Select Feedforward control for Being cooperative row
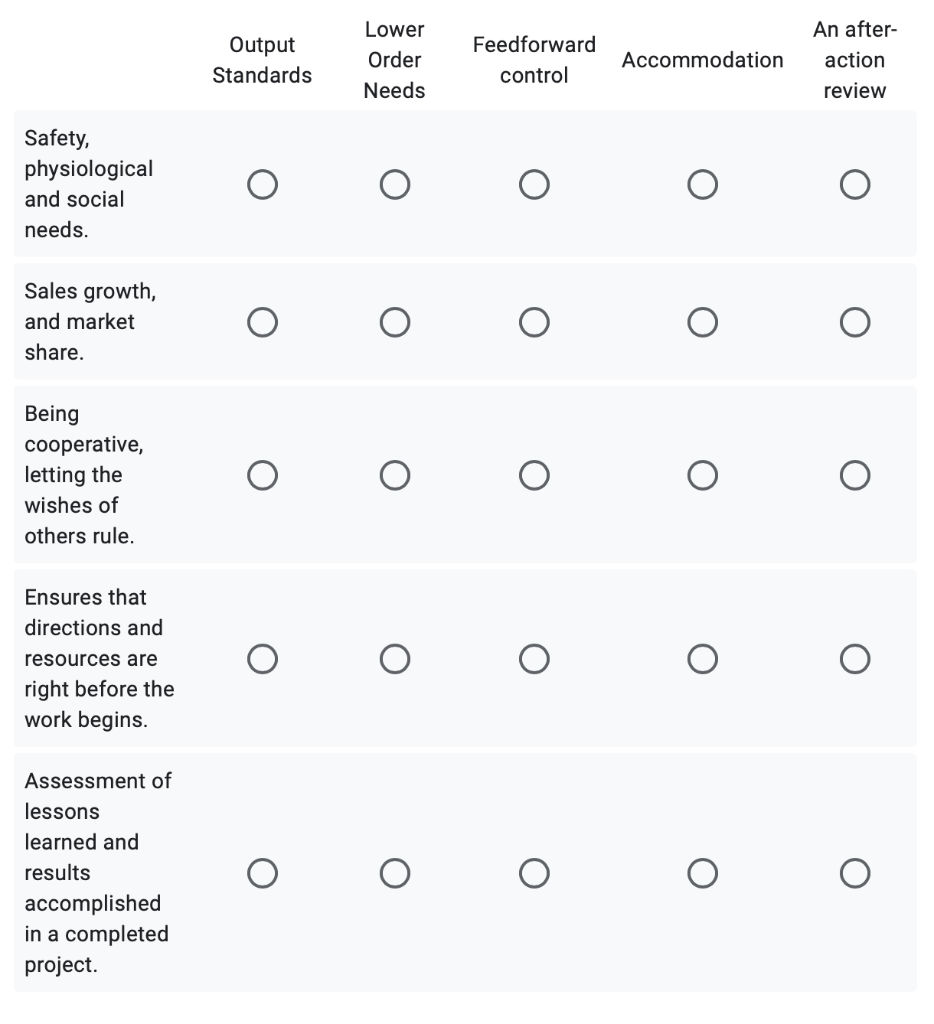 (535, 475)
